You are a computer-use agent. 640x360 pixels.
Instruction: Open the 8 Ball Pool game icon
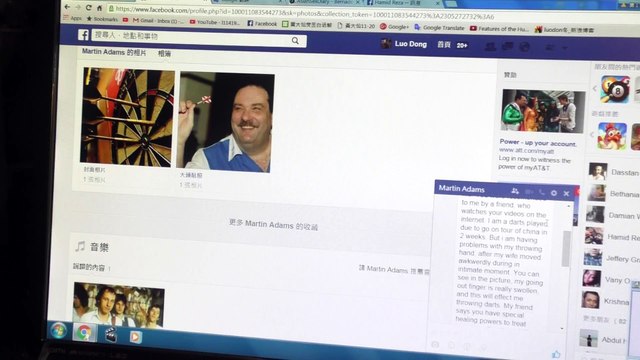[x=615, y=89]
